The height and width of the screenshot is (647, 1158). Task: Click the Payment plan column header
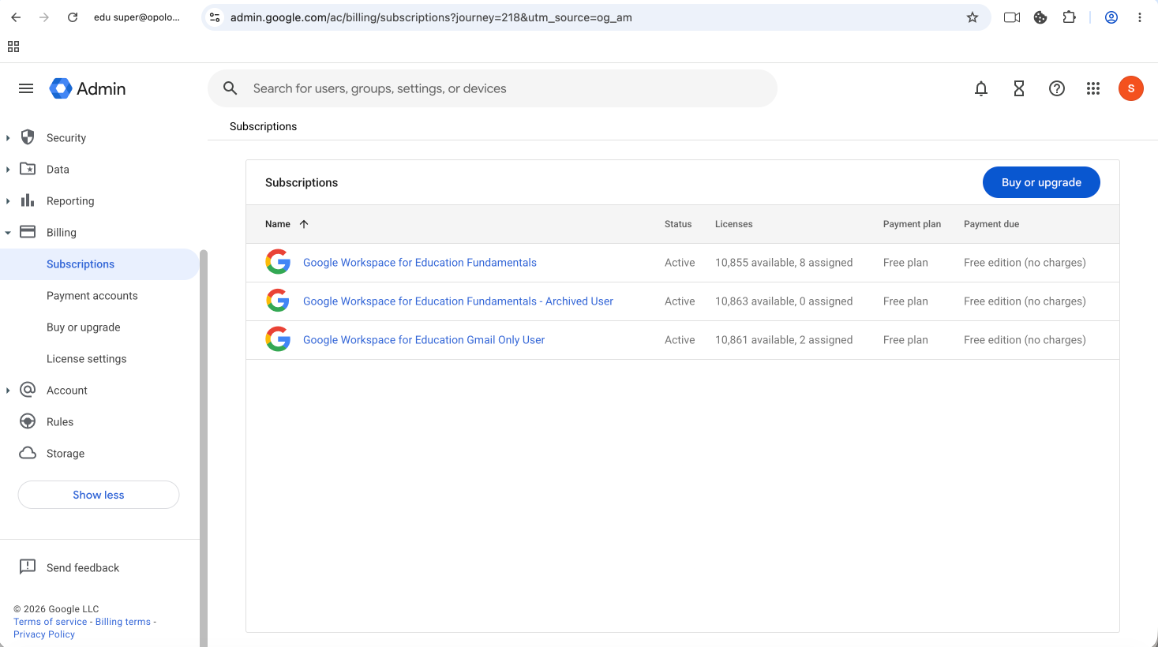pyautogui.click(x=911, y=224)
